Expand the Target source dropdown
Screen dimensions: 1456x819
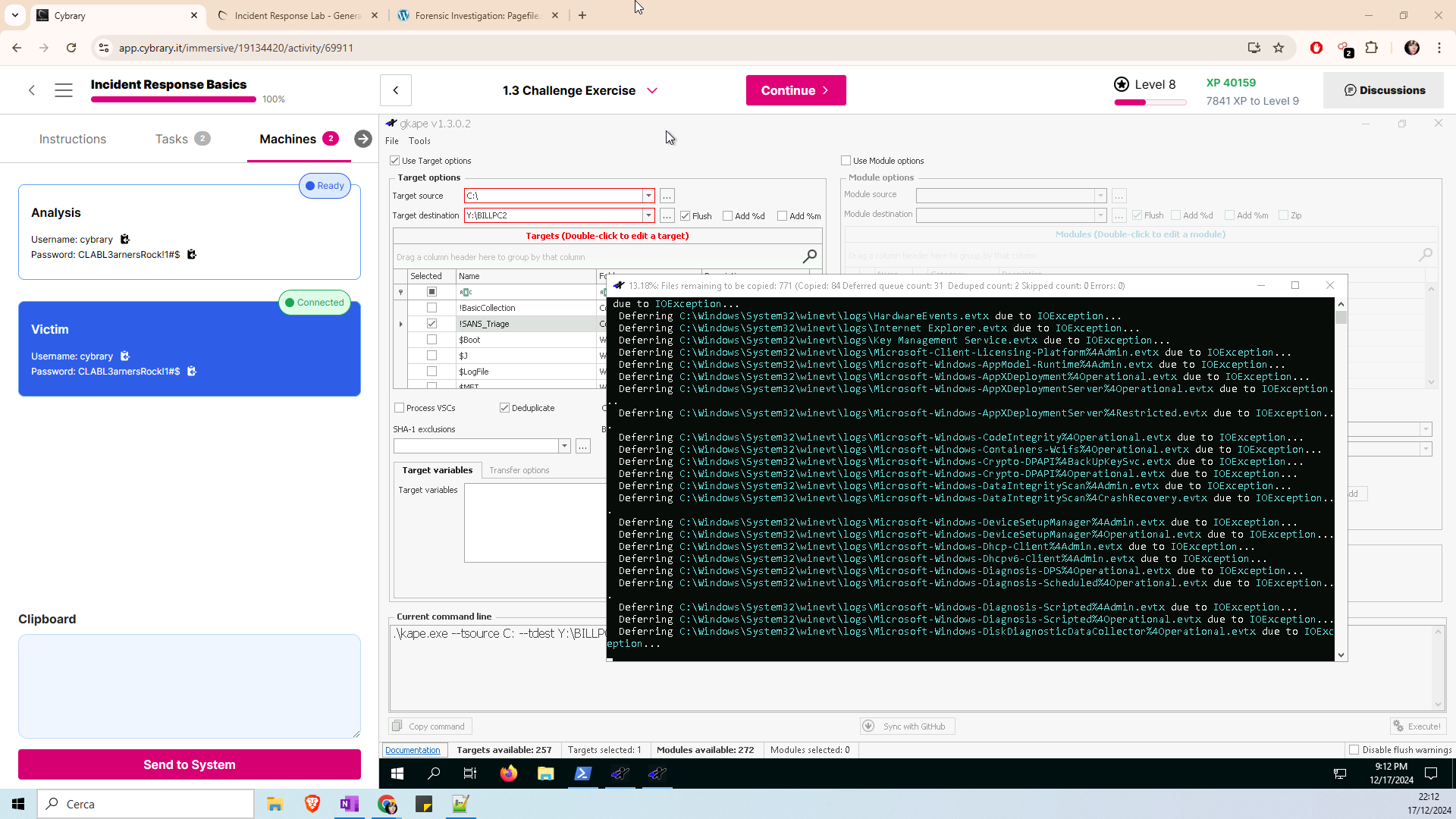coord(648,196)
